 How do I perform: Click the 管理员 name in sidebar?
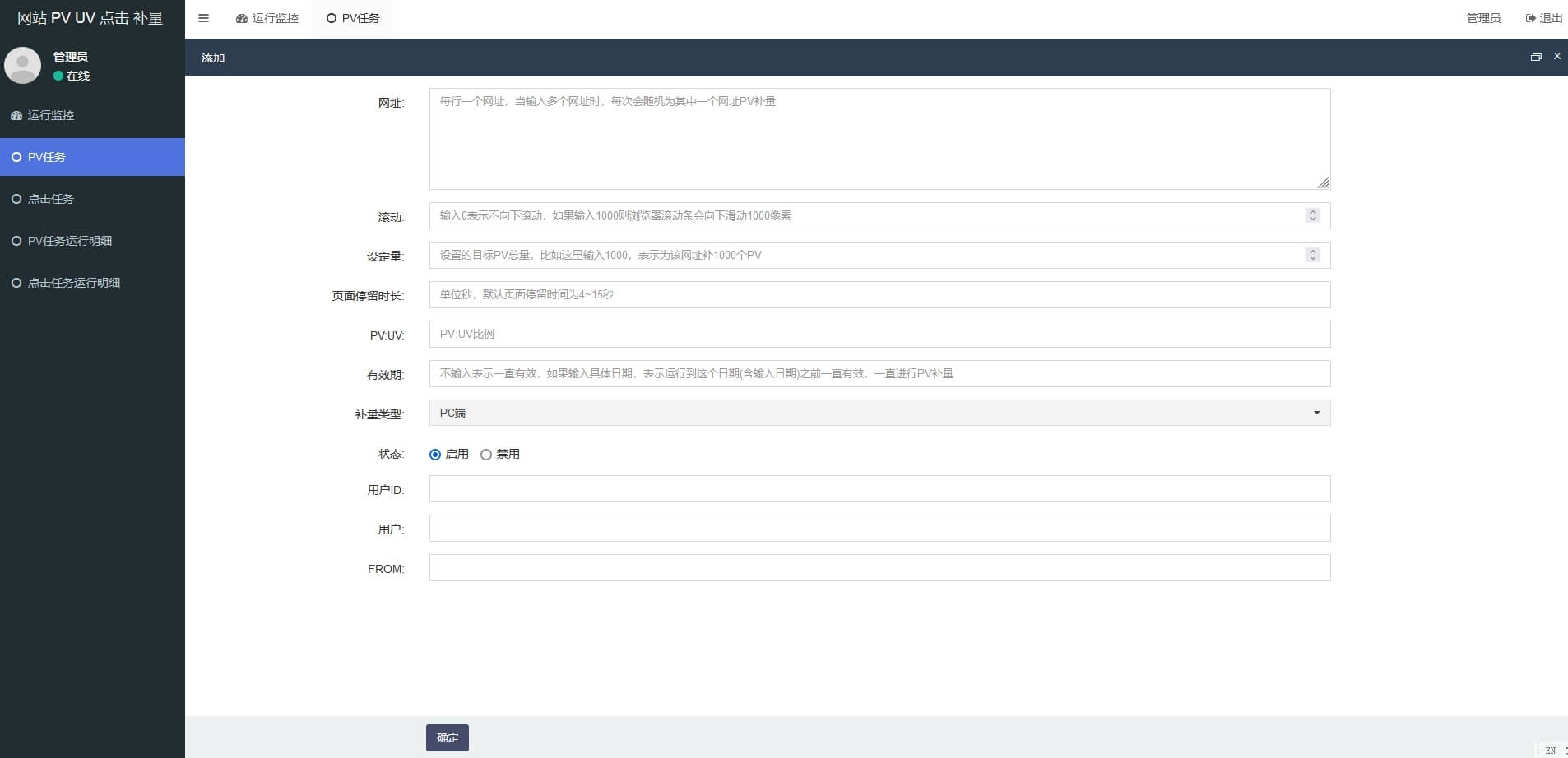click(x=71, y=57)
